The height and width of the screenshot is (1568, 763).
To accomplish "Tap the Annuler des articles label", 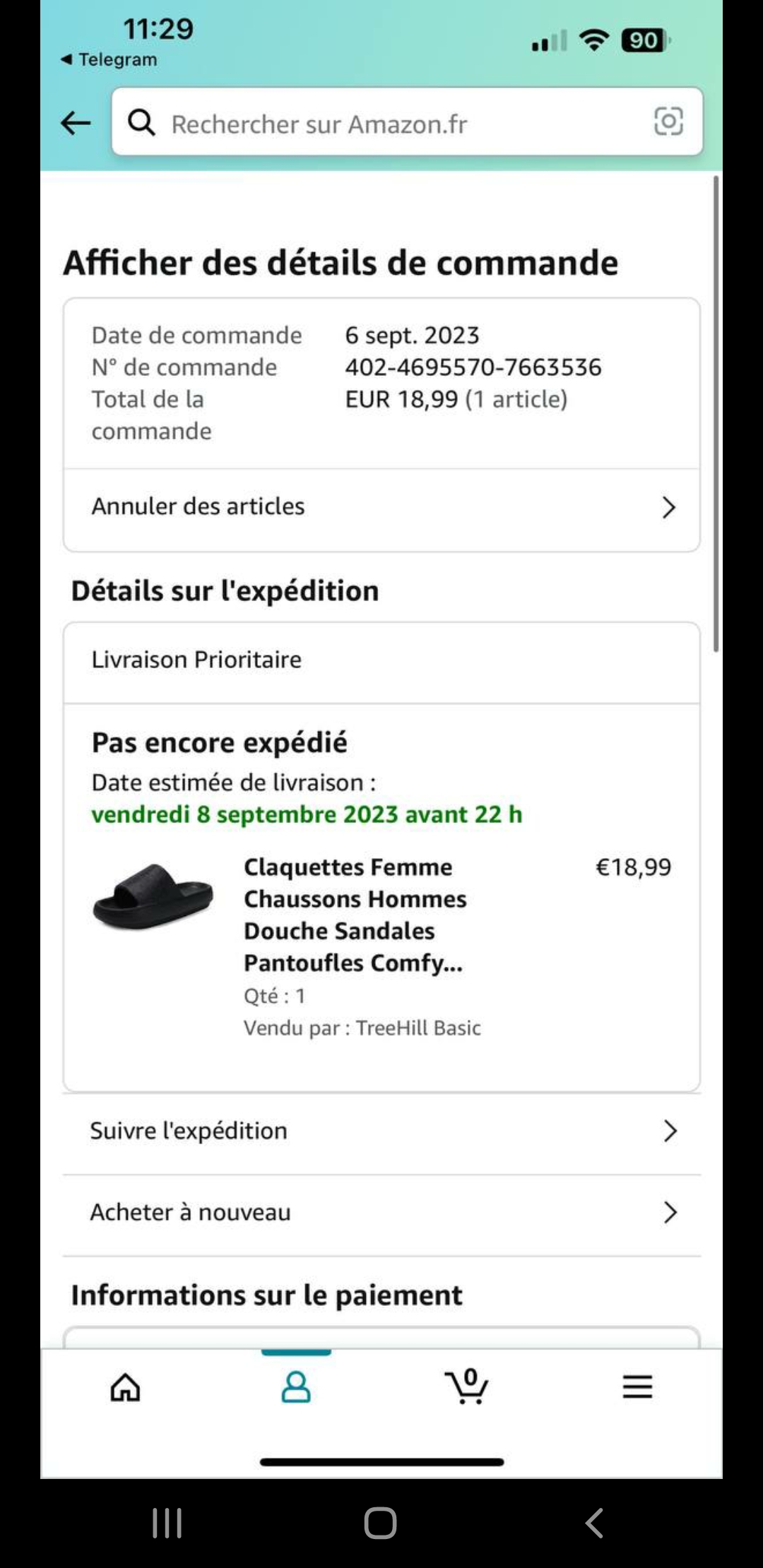I will tap(198, 506).
